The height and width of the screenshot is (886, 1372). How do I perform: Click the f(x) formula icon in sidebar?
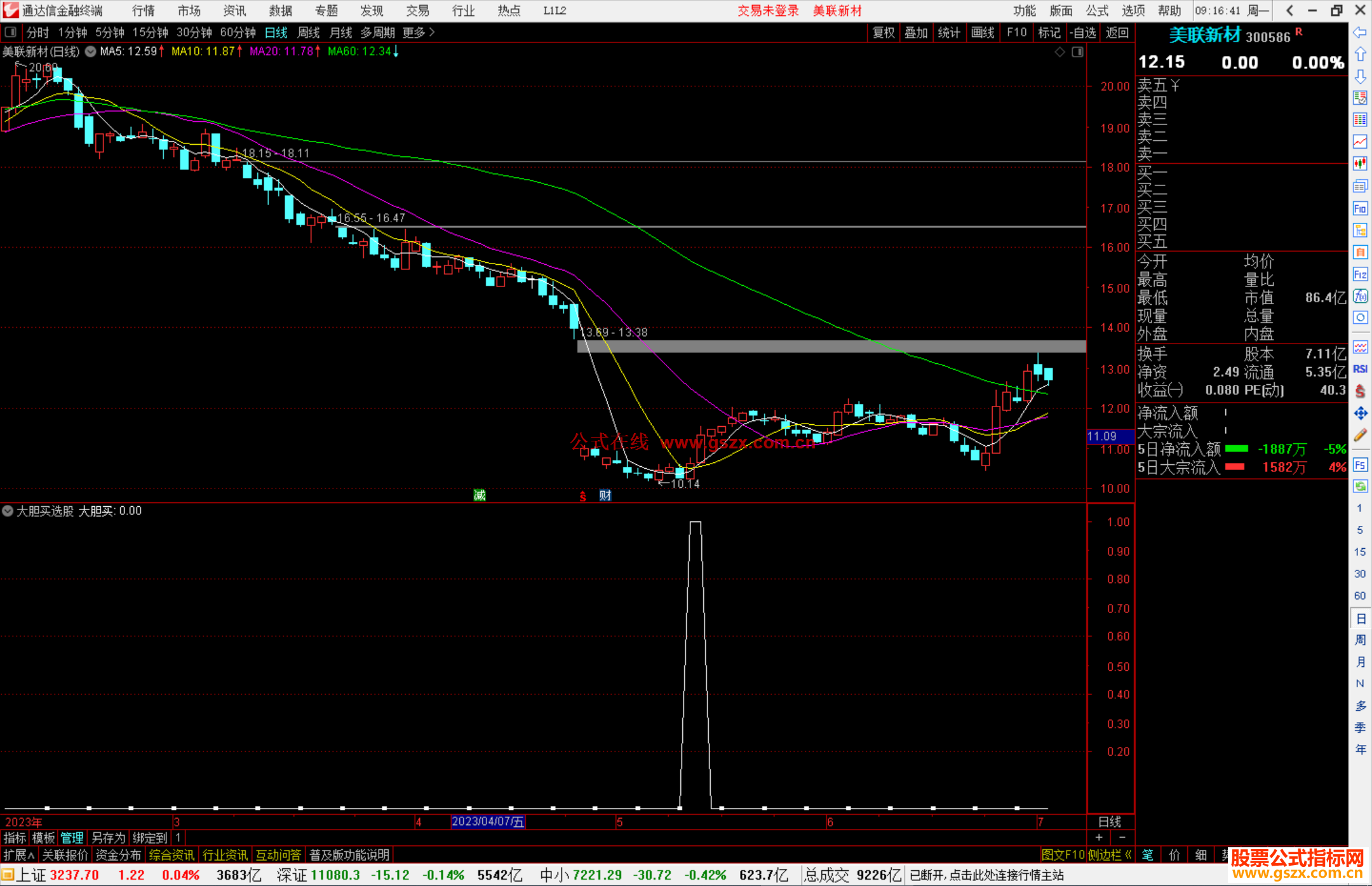(1360, 296)
